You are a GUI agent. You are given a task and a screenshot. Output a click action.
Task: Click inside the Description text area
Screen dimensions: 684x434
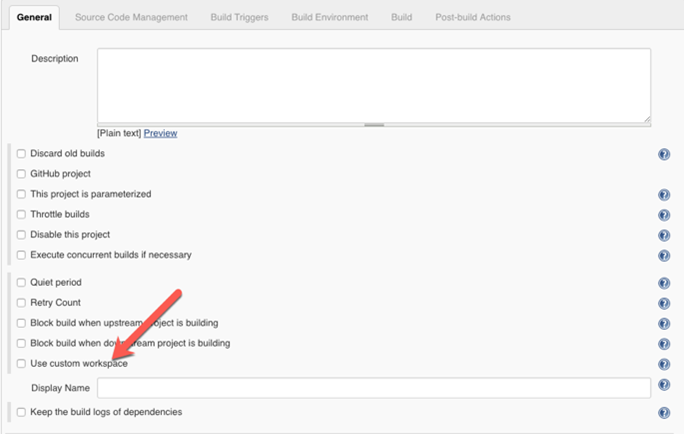point(373,85)
